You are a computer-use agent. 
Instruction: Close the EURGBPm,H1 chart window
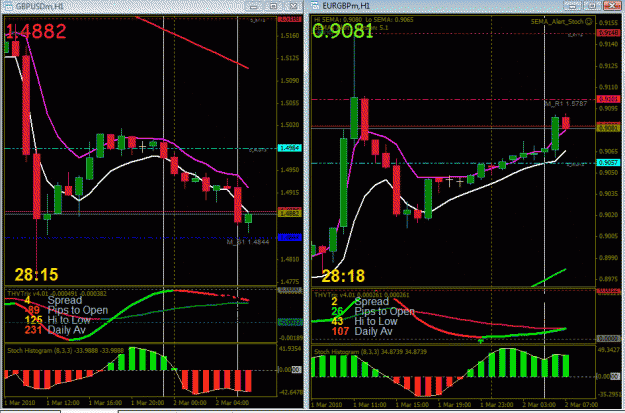coord(613,6)
